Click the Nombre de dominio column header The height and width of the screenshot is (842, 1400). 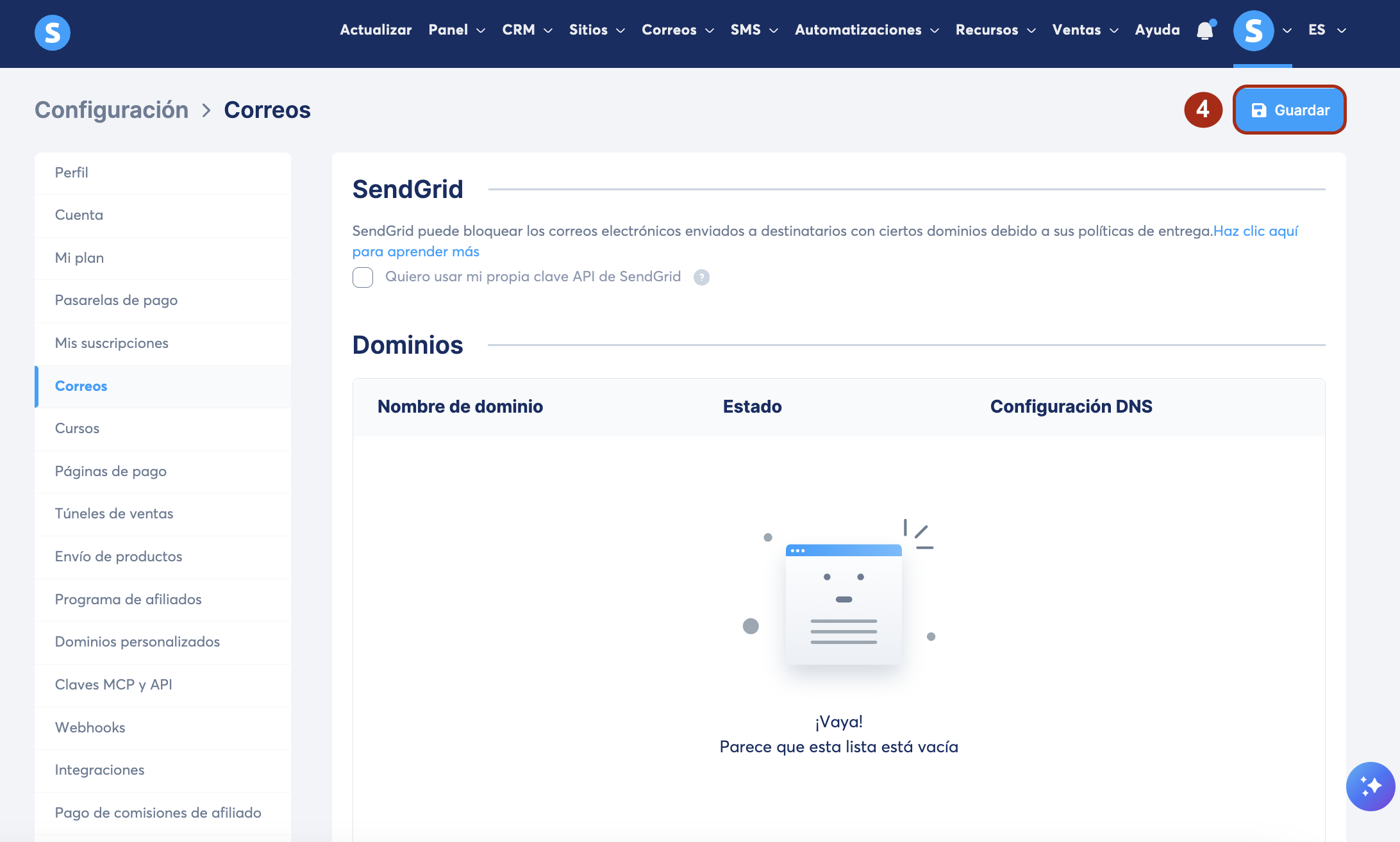pos(460,407)
